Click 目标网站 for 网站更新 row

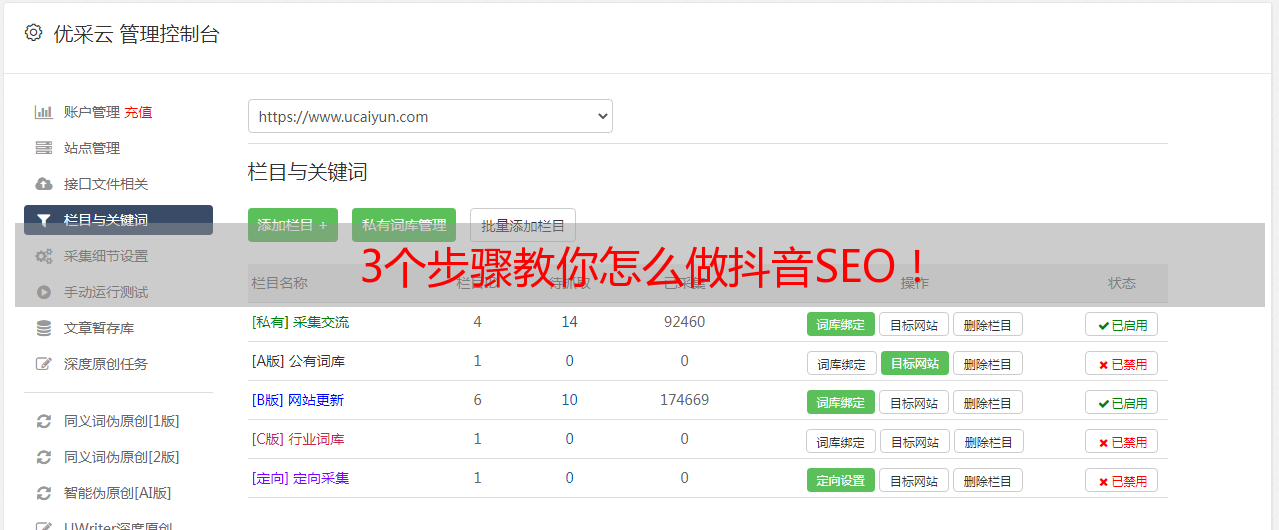tap(914, 402)
